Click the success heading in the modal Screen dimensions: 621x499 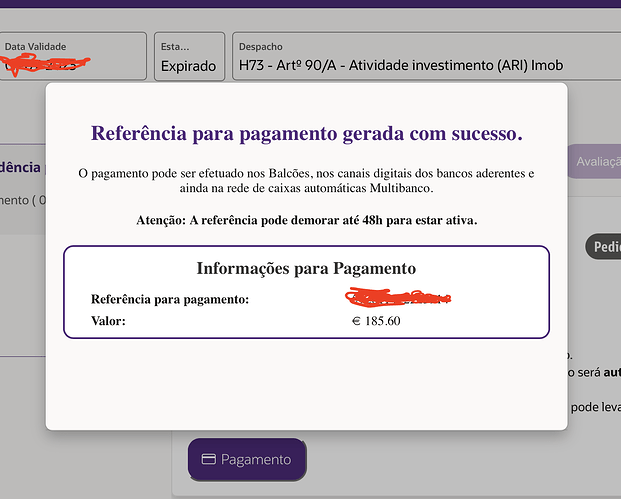coord(306,133)
